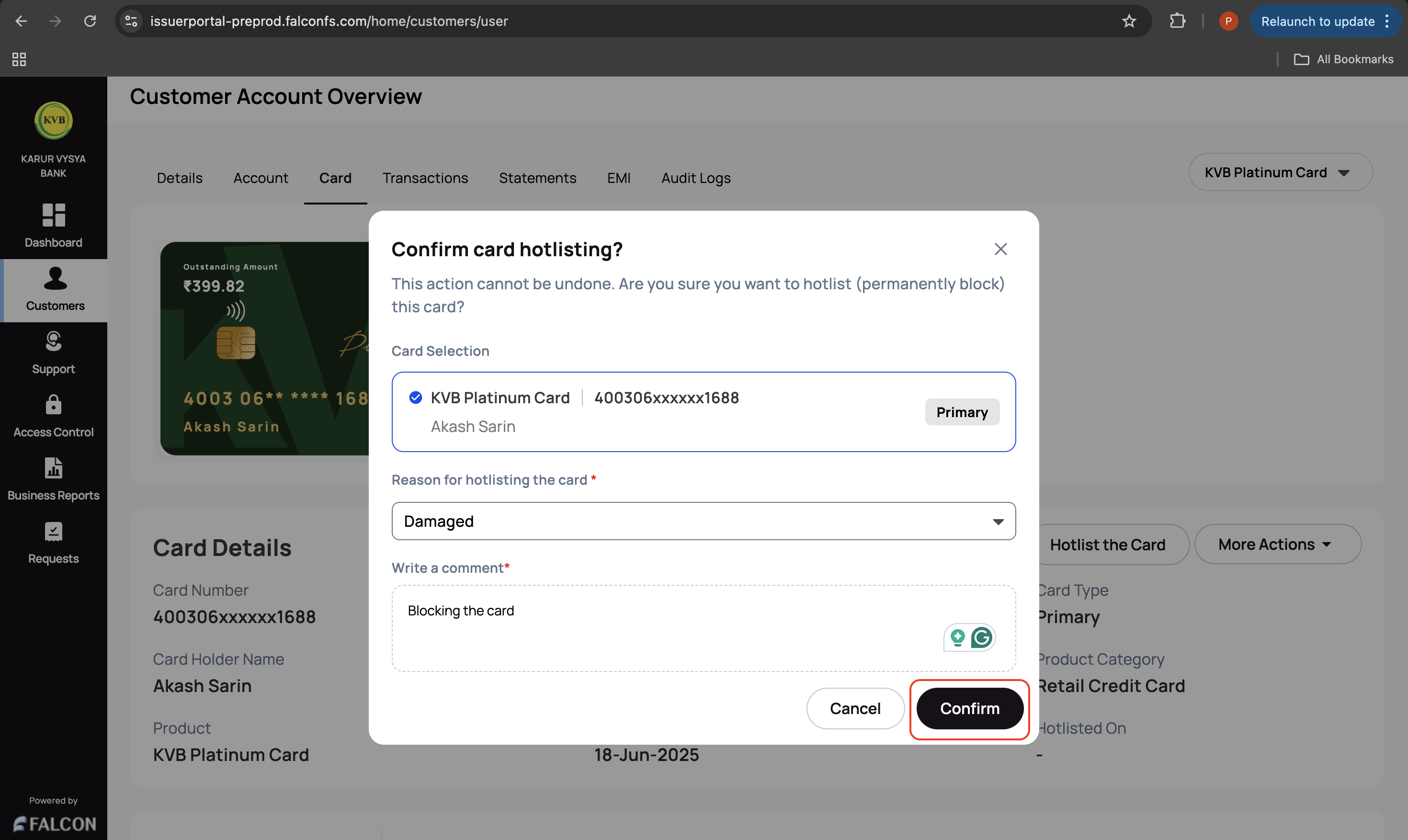Open Business Reports chart icon
Screen dimensions: 1408x840
pos(53,468)
